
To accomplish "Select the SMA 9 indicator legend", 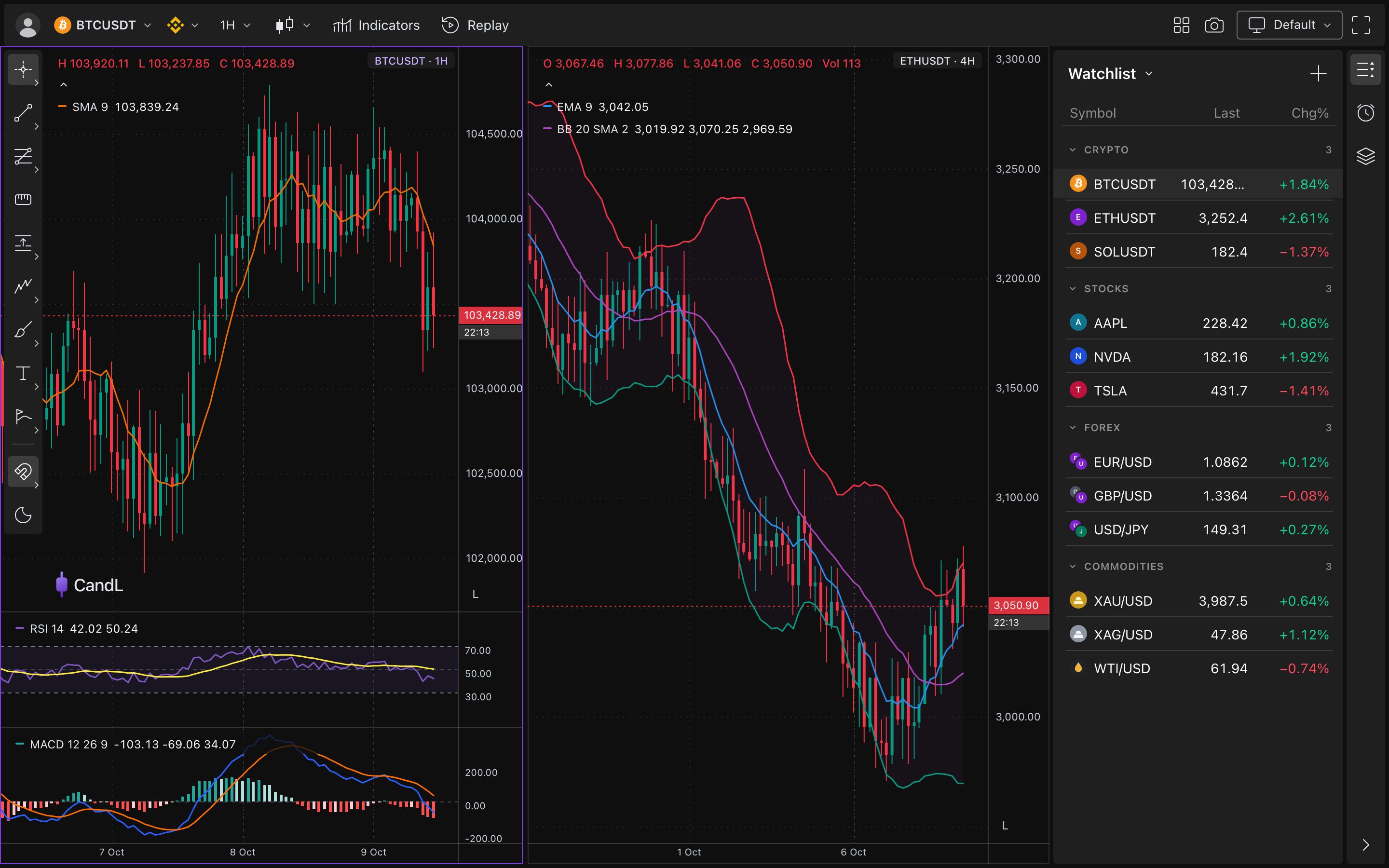I will [x=119, y=108].
